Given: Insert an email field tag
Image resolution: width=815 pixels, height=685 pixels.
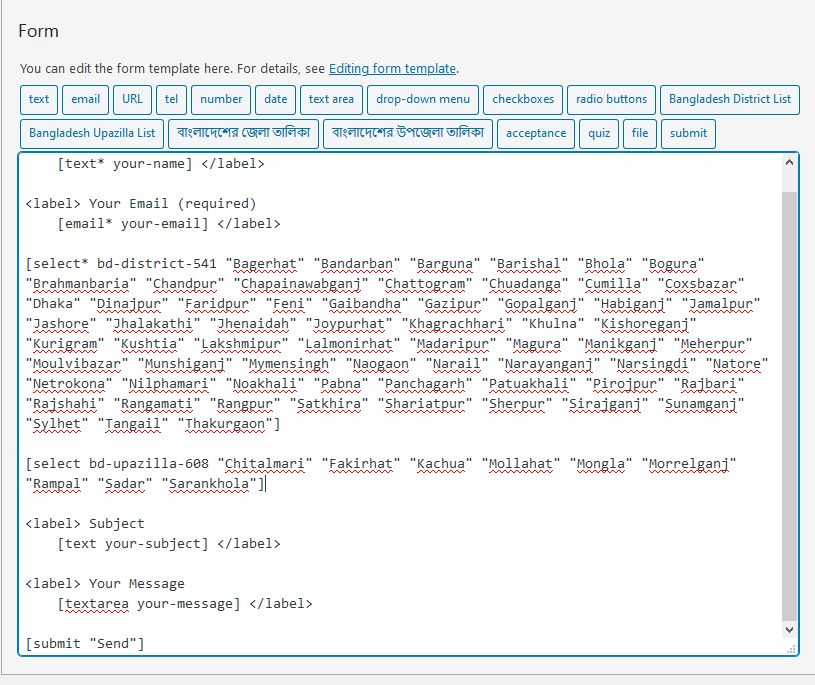Looking at the screenshot, I should tap(85, 99).
